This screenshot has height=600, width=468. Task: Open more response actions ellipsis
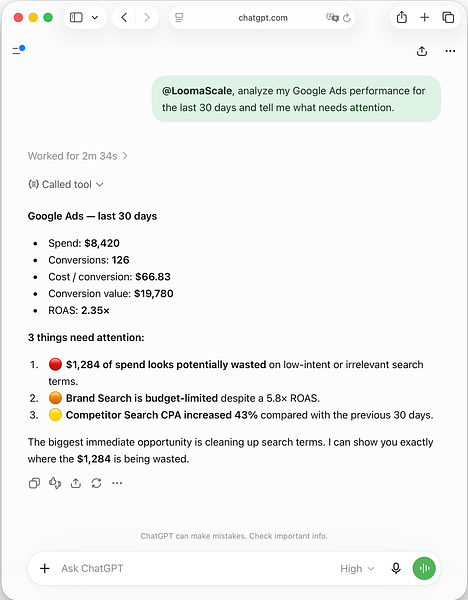(x=117, y=483)
